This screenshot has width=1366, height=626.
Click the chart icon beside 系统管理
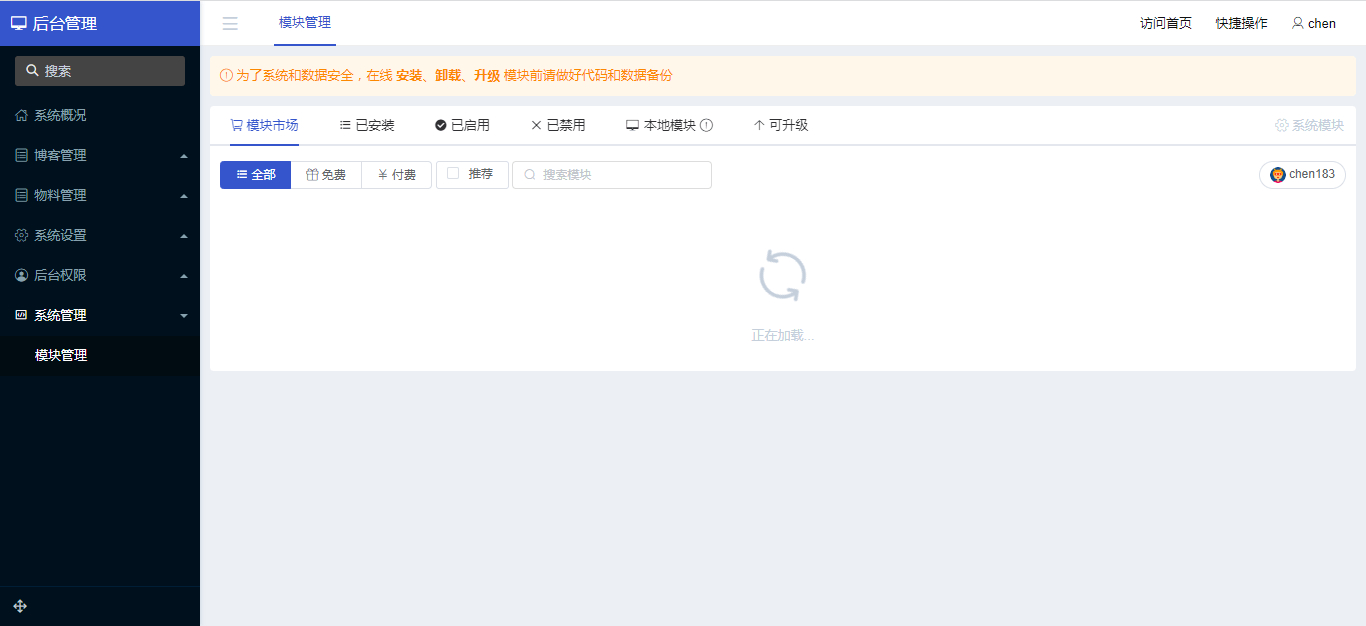(21, 315)
